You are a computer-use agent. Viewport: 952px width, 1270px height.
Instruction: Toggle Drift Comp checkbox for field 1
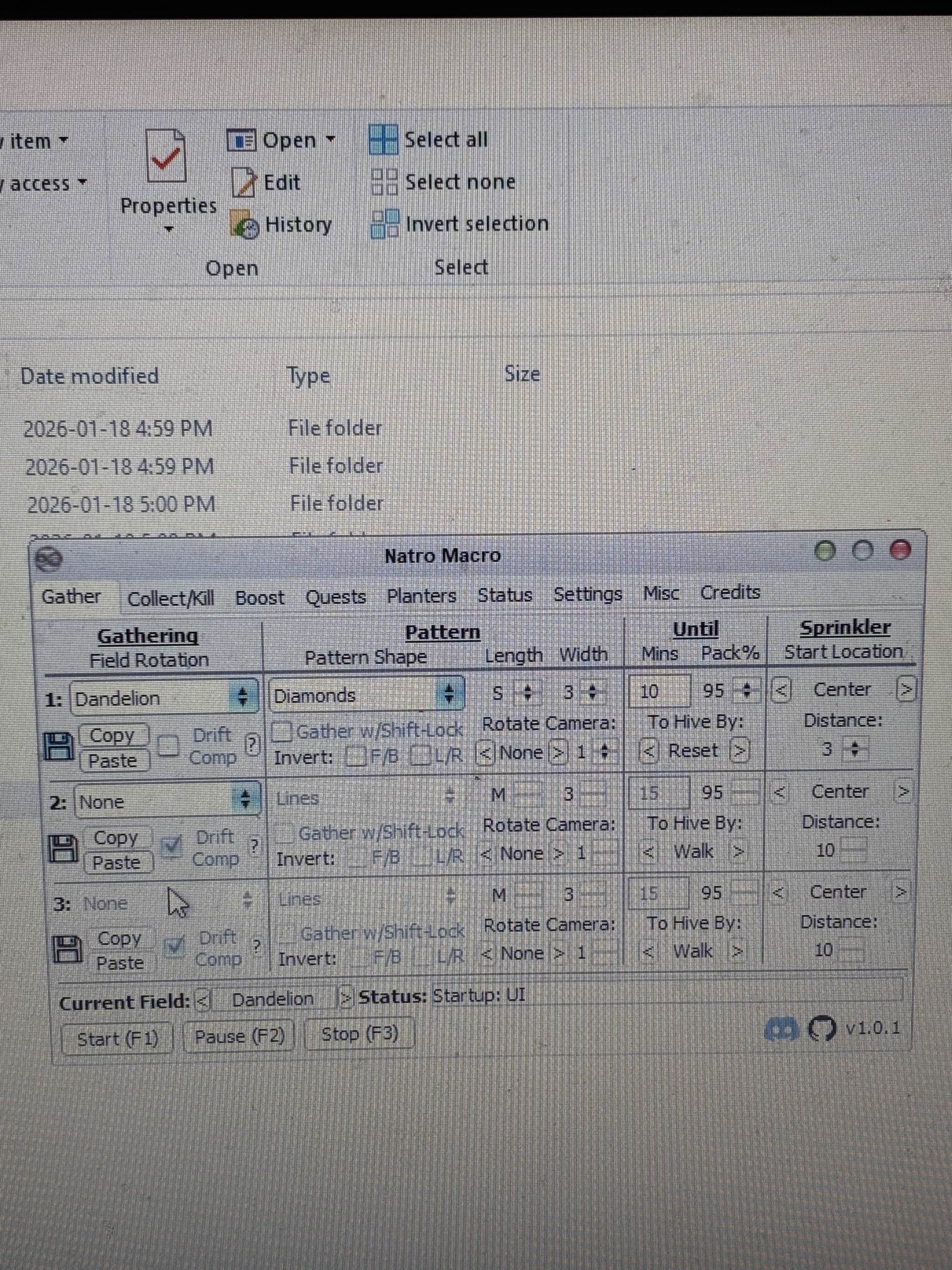pyautogui.click(x=168, y=747)
